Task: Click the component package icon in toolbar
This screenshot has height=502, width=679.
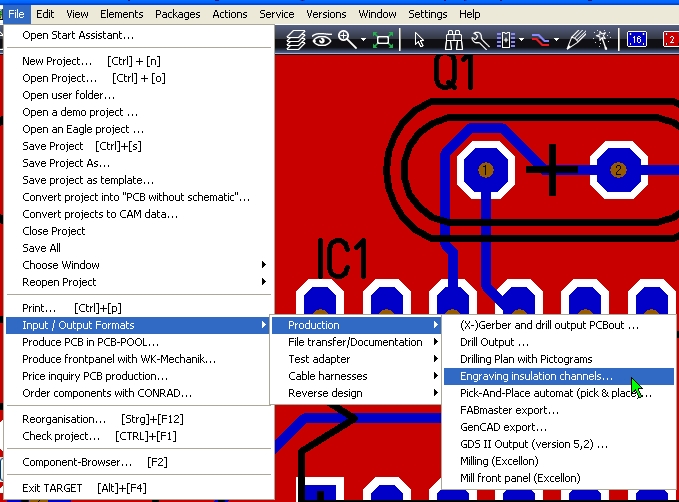Action: point(505,40)
